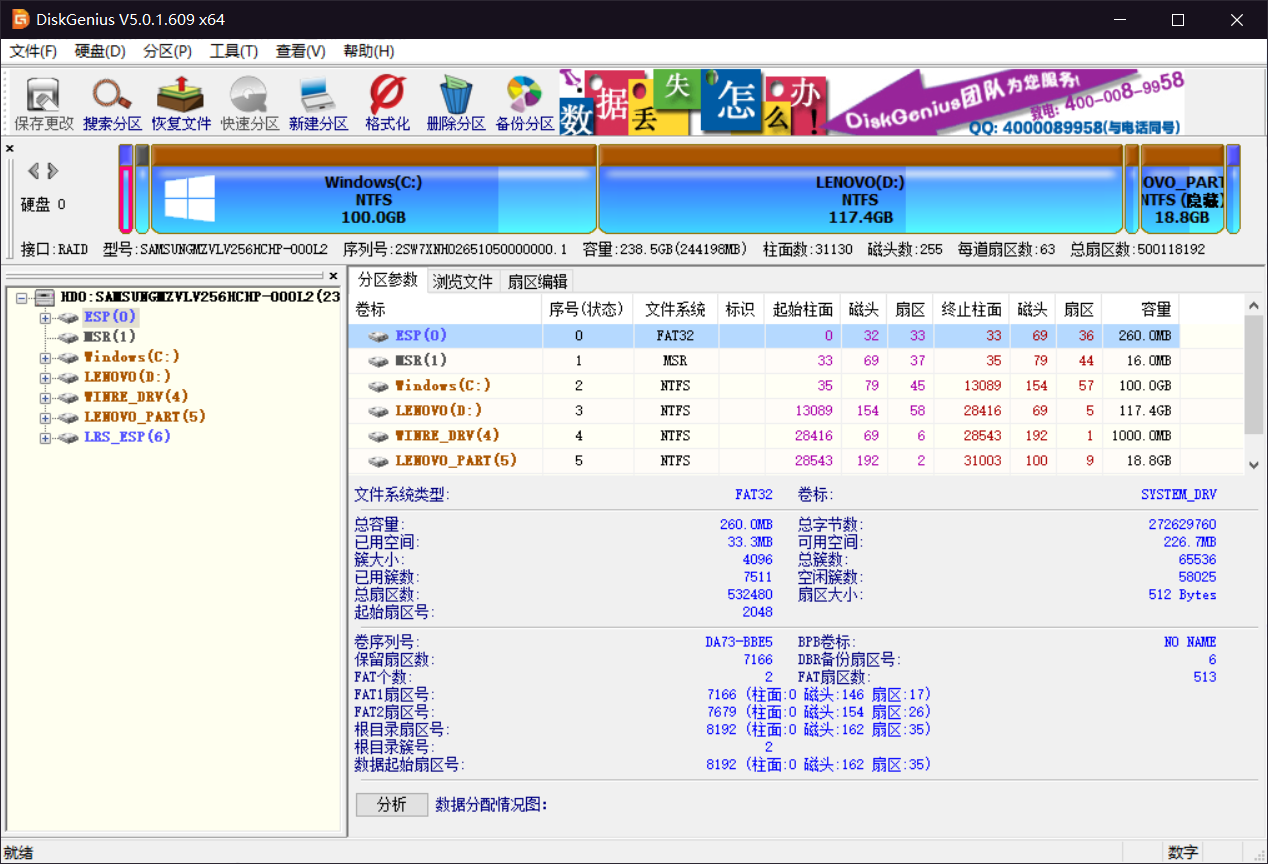Click the New Partition (新建分区) icon

318,104
